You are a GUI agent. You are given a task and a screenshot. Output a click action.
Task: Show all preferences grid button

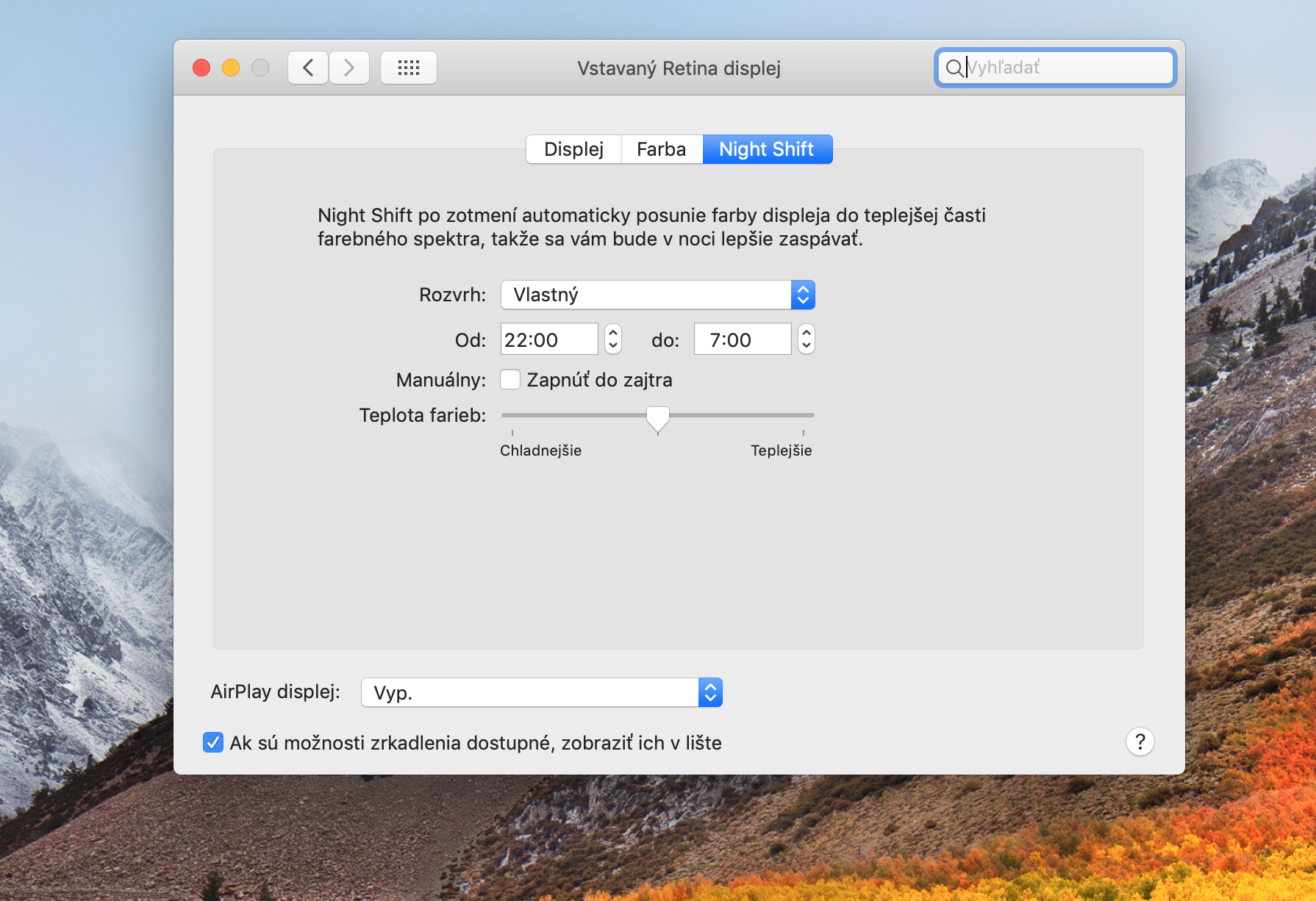click(409, 68)
